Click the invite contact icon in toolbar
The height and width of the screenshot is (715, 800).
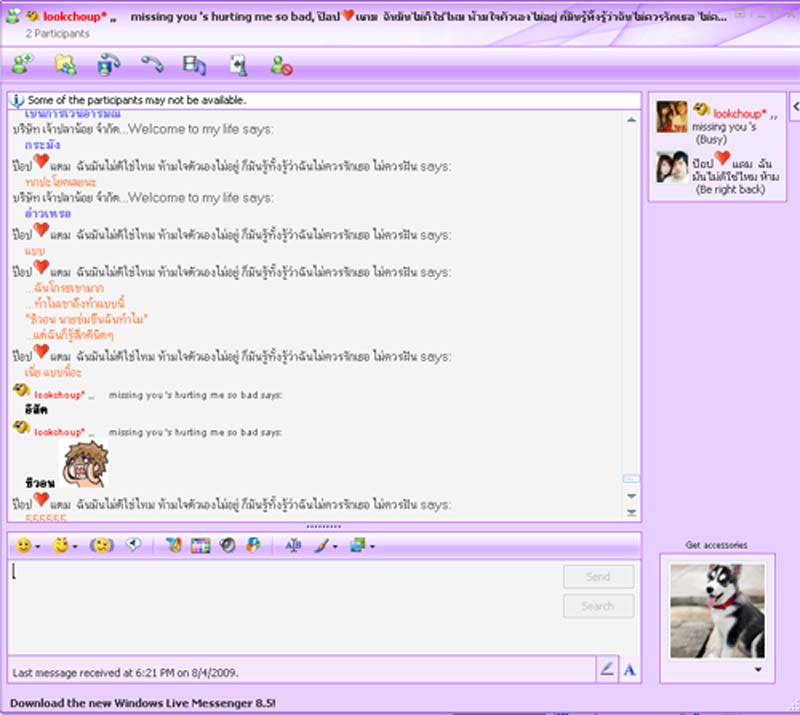[20, 65]
